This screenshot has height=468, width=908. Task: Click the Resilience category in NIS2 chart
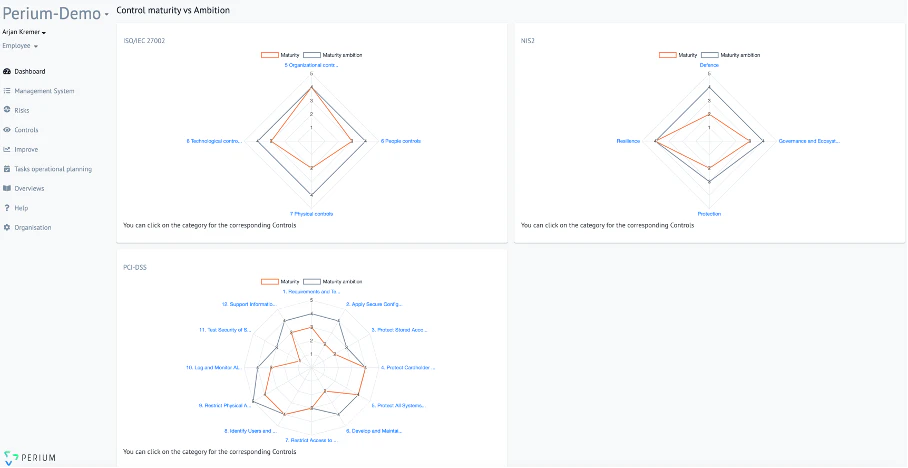point(628,141)
